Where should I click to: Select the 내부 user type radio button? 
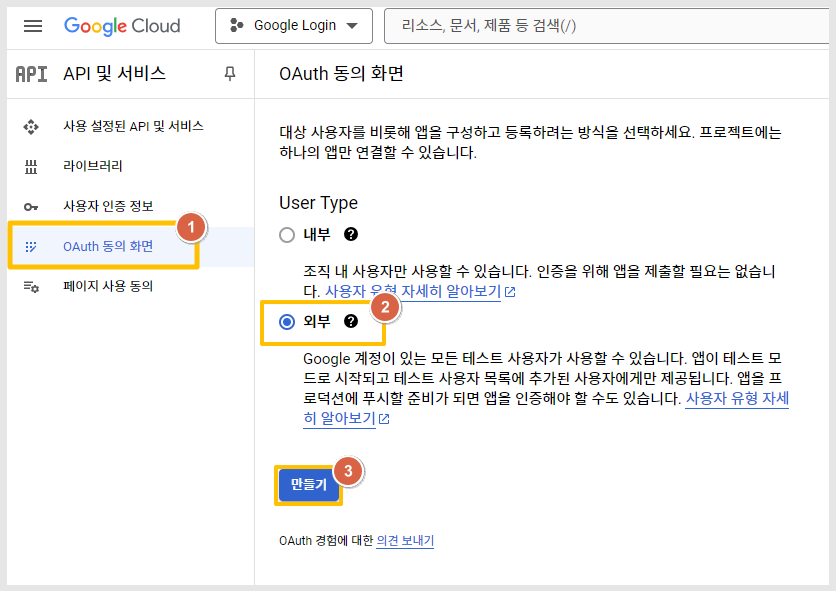click(x=287, y=235)
